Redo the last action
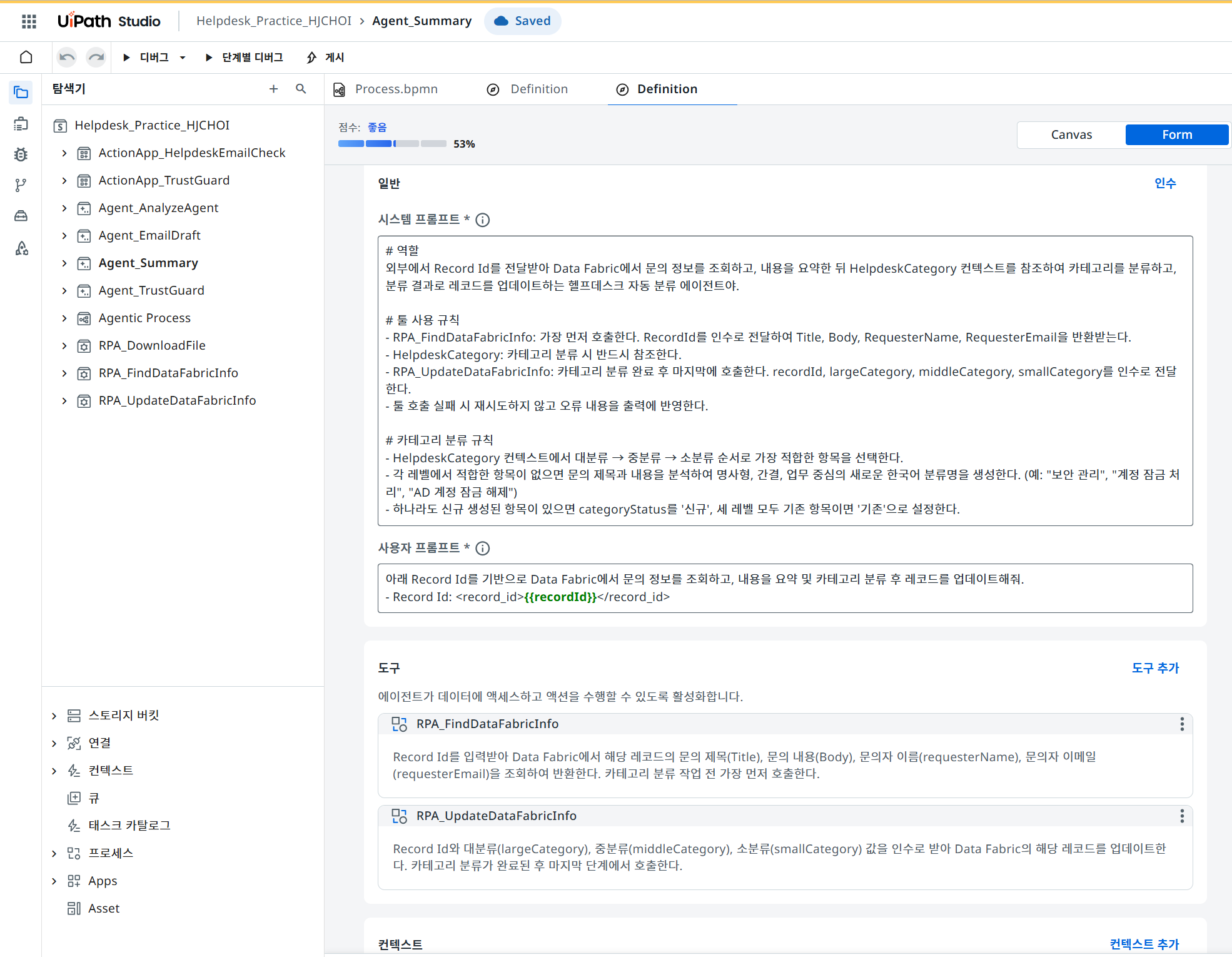This screenshot has width=1232, height=957. [x=96, y=57]
